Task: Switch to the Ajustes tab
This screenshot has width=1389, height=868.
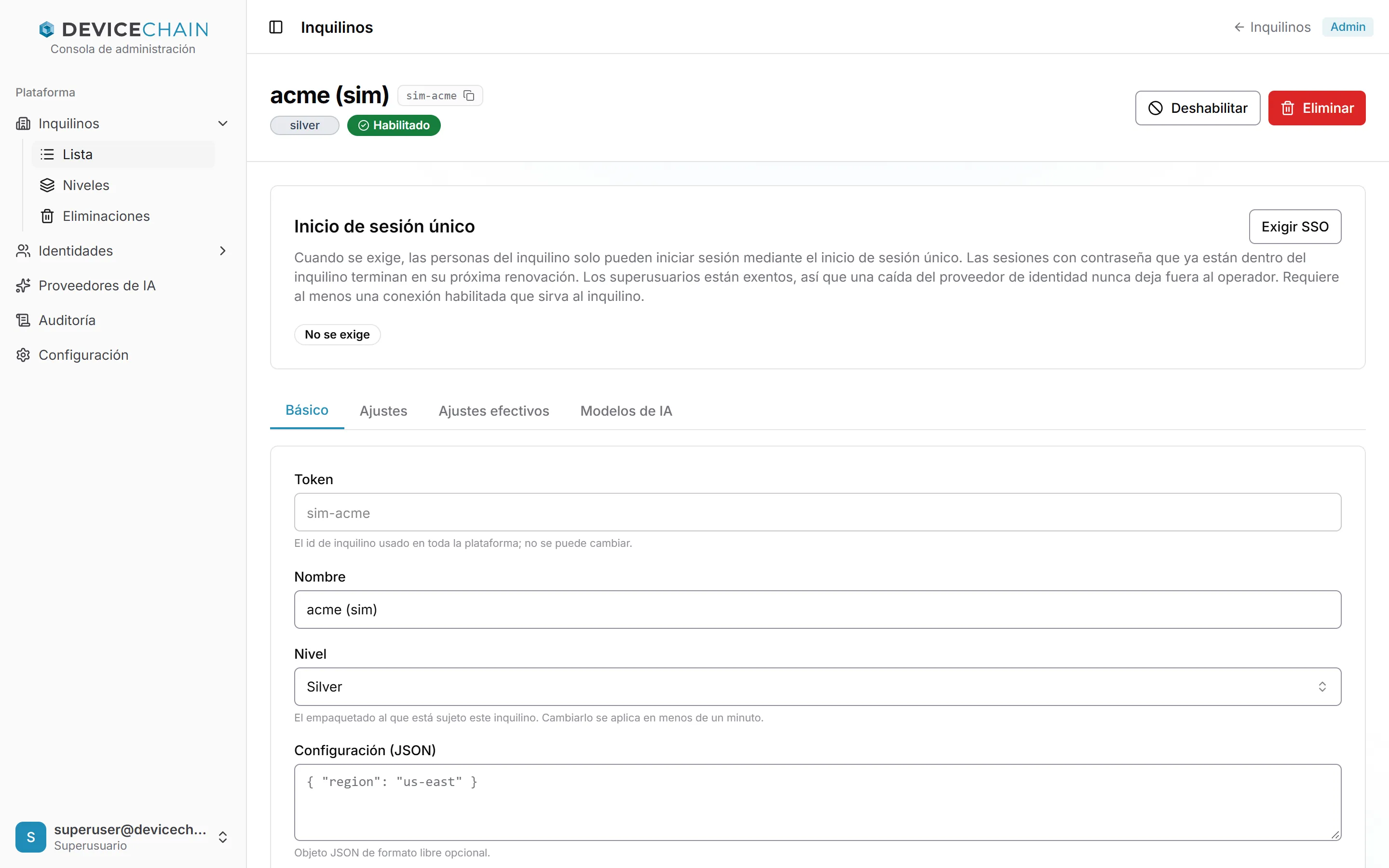Action: pyautogui.click(x=383, y=411)
